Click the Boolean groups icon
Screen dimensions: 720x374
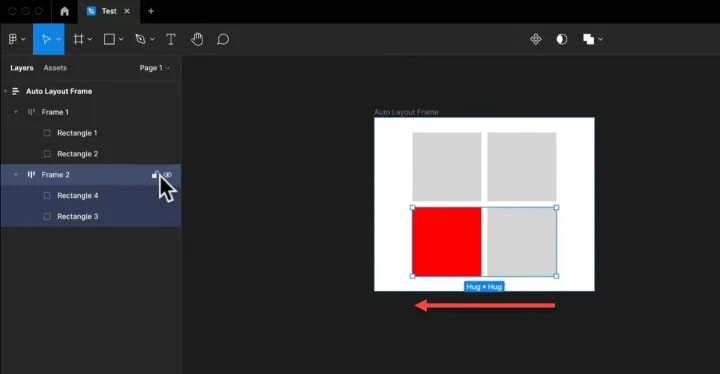[x=588, y=40]
